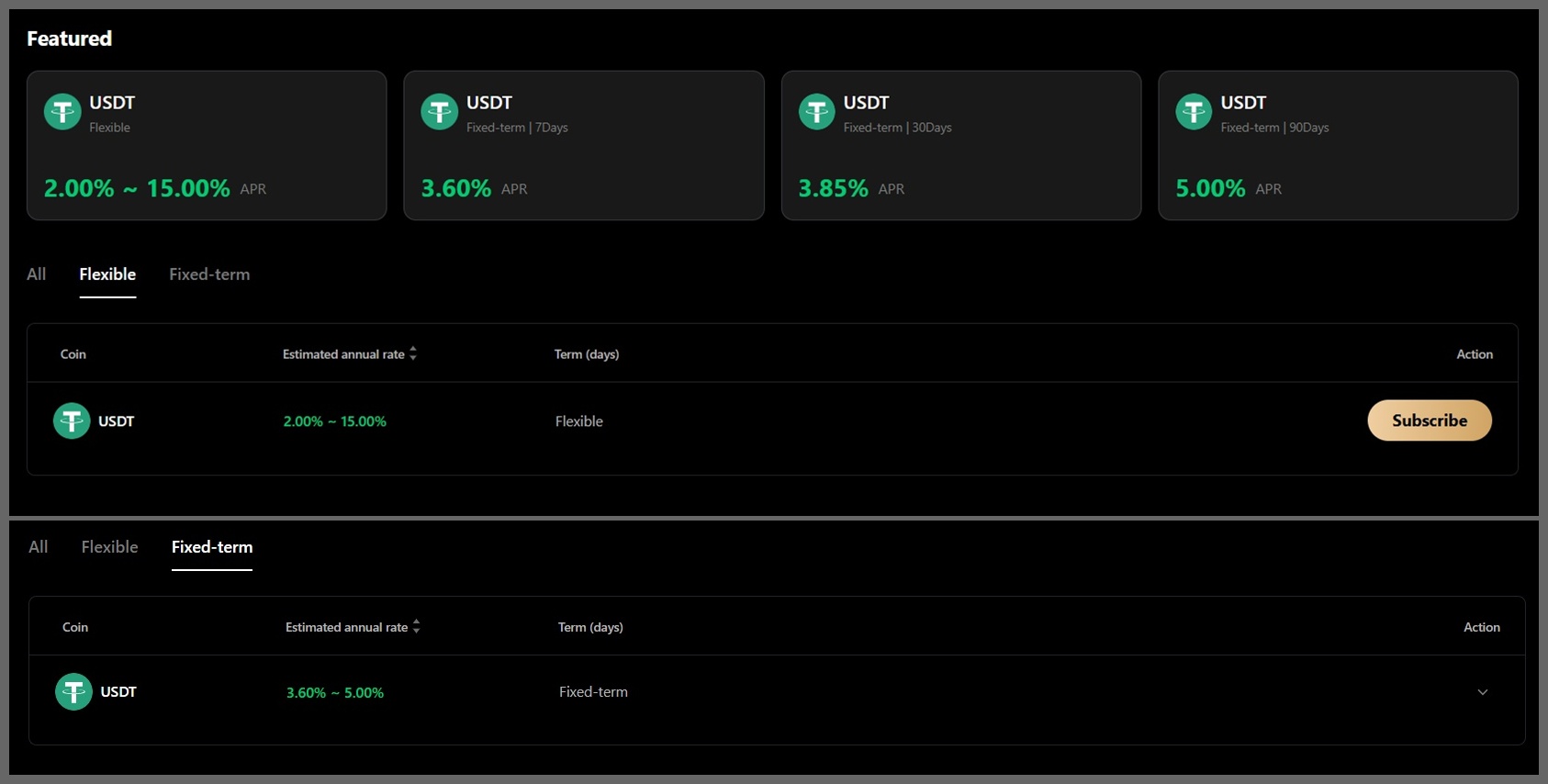Click 'Coin' column header in lower table

coord(75,627)
